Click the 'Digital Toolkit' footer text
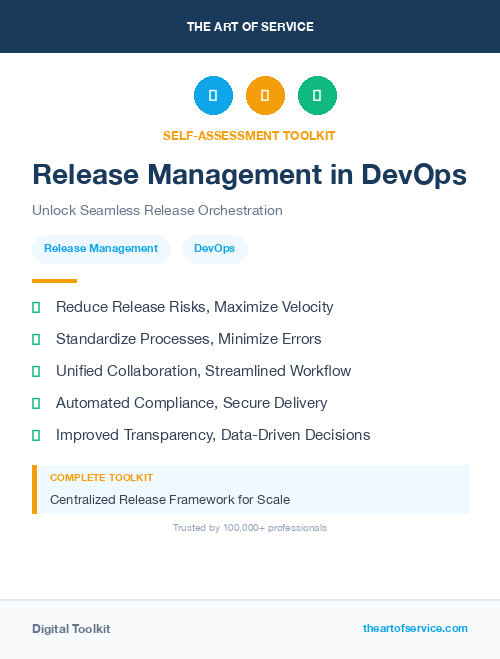This screenshot has height=659, width=500. click(71, 629)
